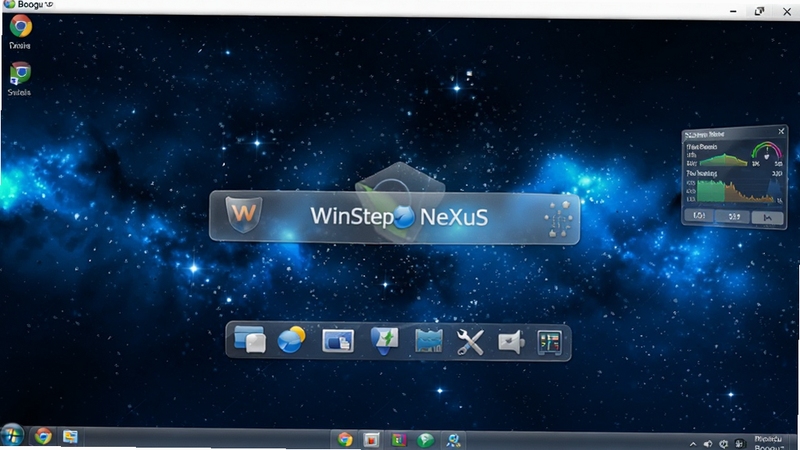Open Chrome pinned next to Start orb

click(x=43, y=436)
